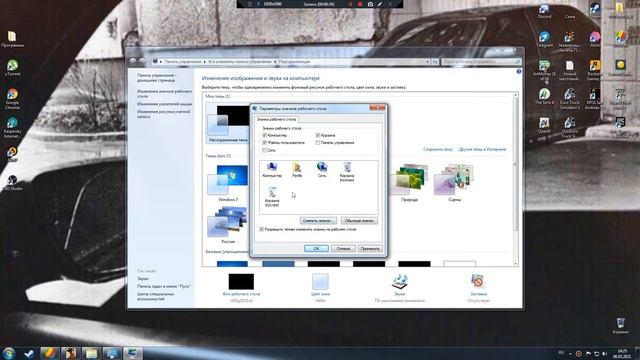The width and height of the screenshot is (640, 360).
Task: Open the Telegram desktop shortcut
Action: 544,39
